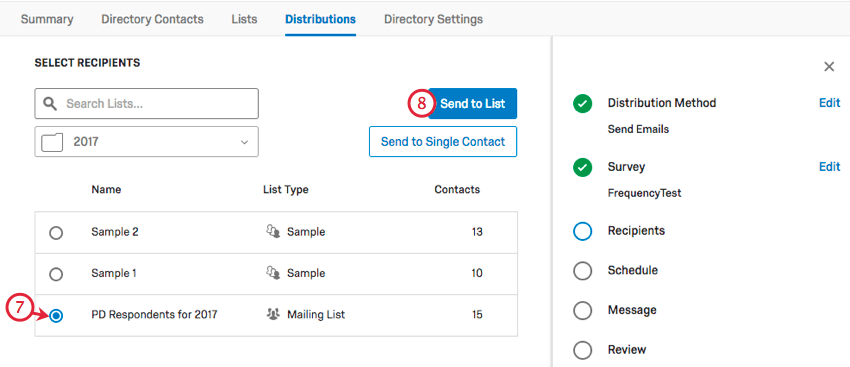Expand the 2017 folder dropdown
The image size is (850, 367).
[x=146, y=142]
